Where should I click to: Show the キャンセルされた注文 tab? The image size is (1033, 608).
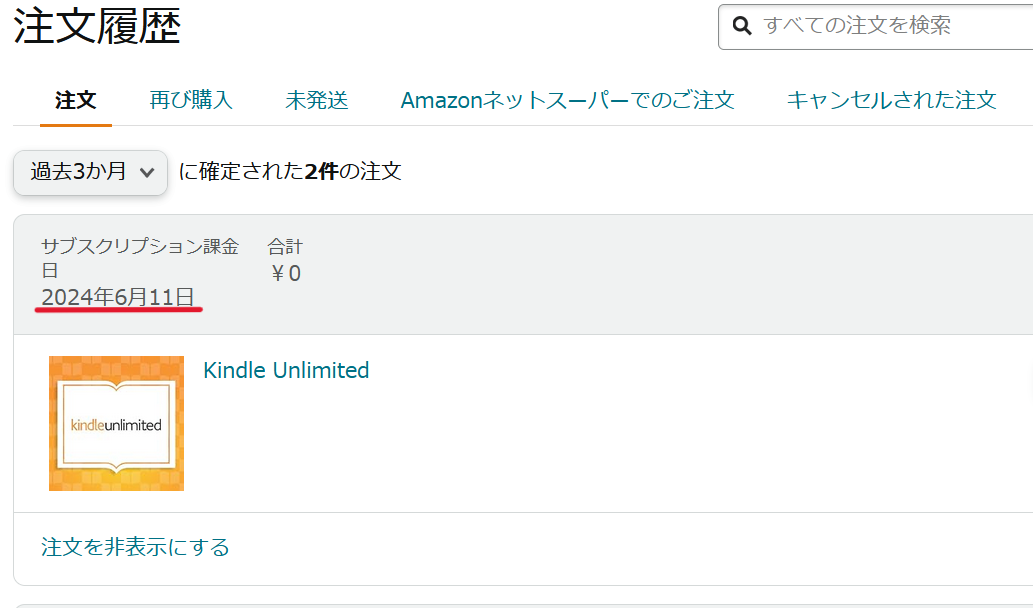[891, 100]
